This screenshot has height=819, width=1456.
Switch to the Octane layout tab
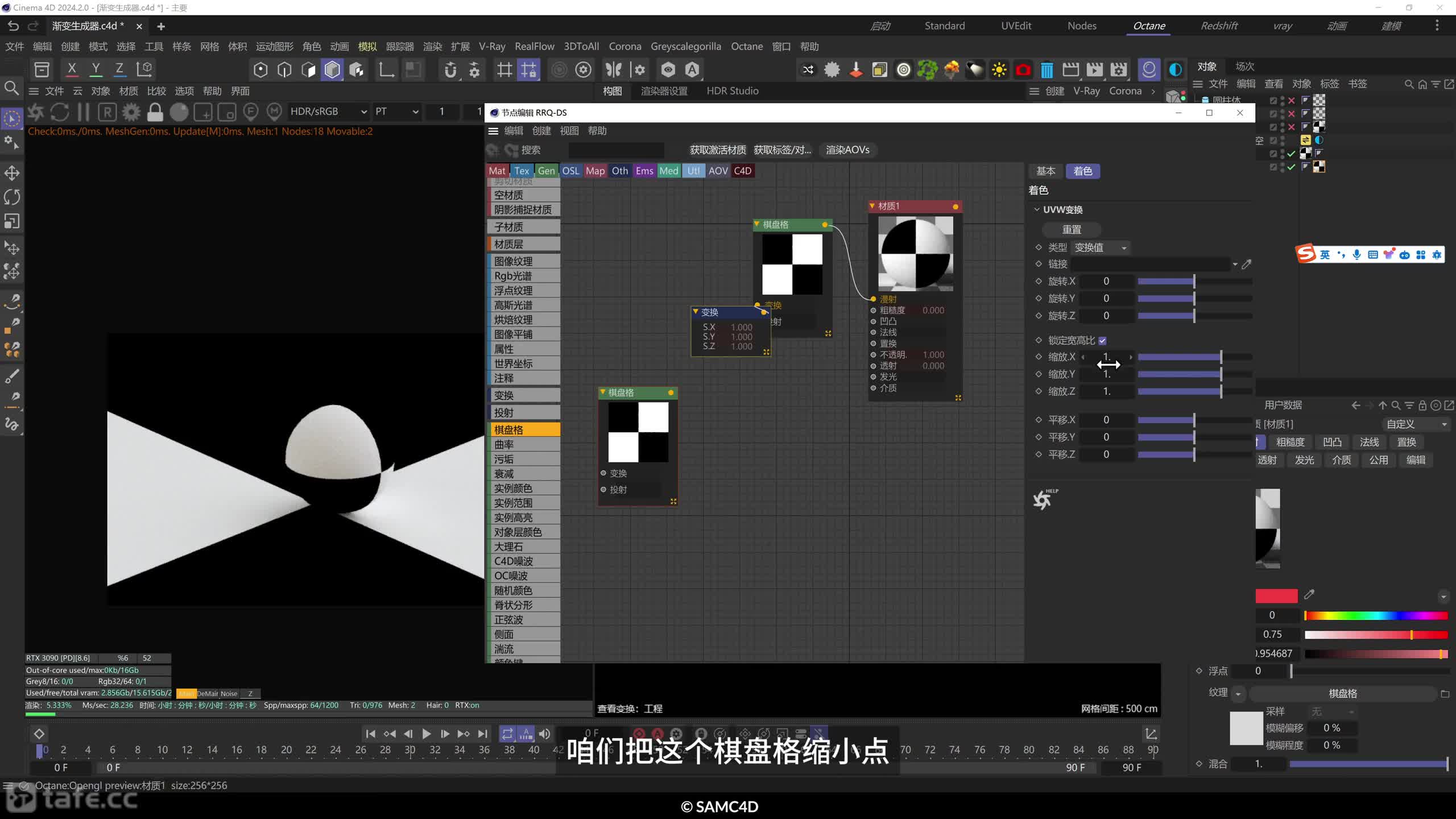pos(1149,26)
